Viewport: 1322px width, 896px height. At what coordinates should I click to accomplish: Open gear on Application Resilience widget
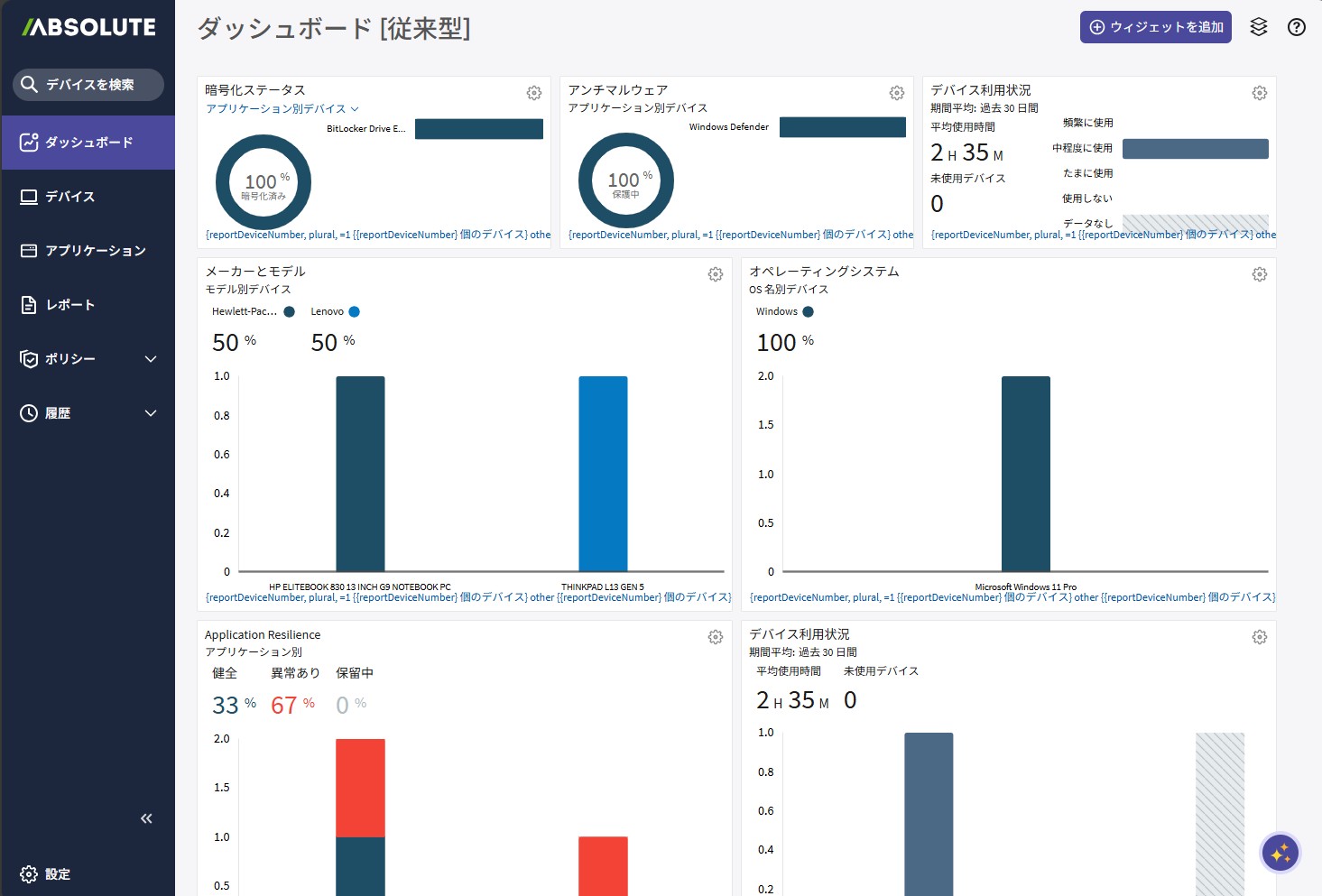[716, 637]
